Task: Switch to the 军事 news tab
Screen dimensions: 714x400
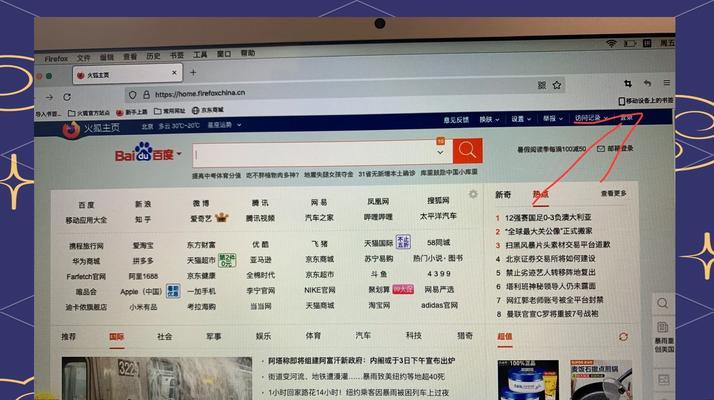Action: [214, 336]
